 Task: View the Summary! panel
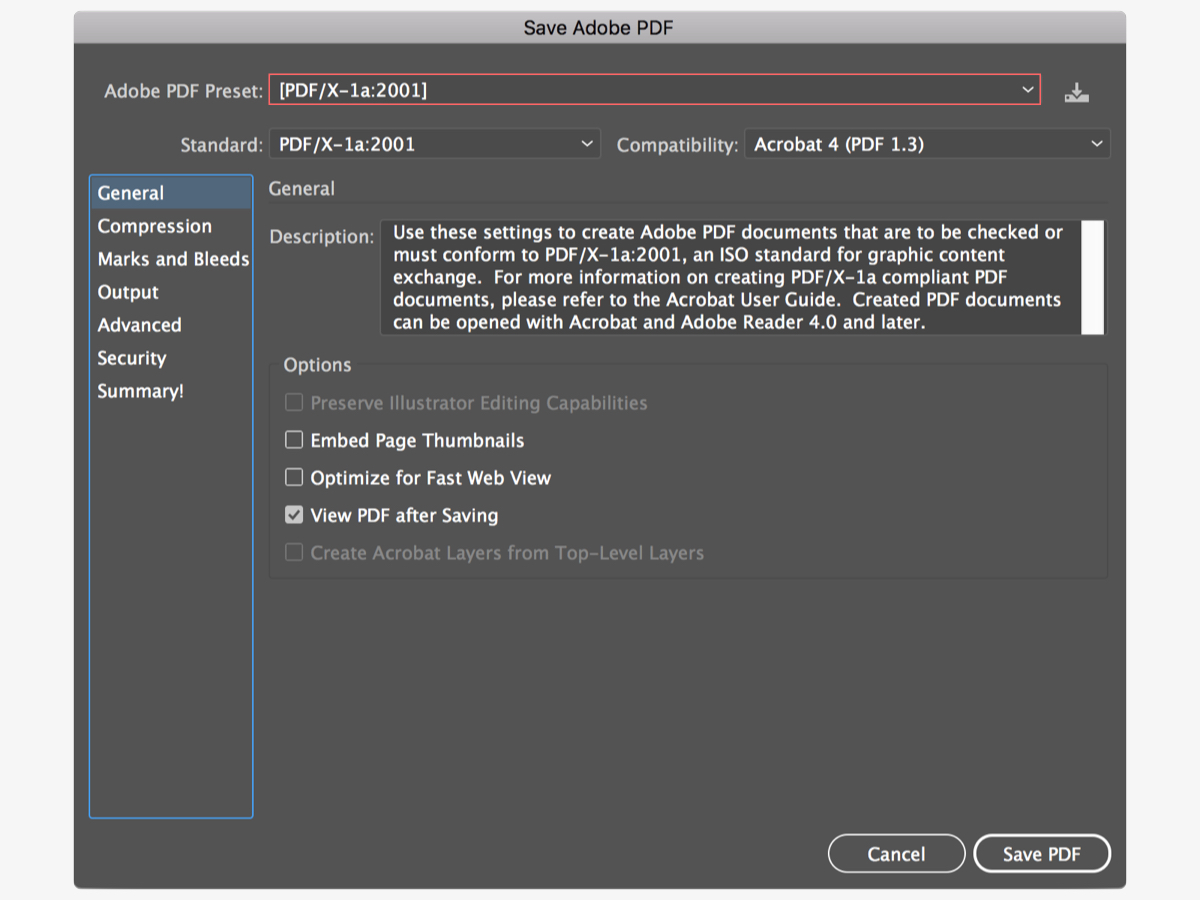[x=140, y=391]
